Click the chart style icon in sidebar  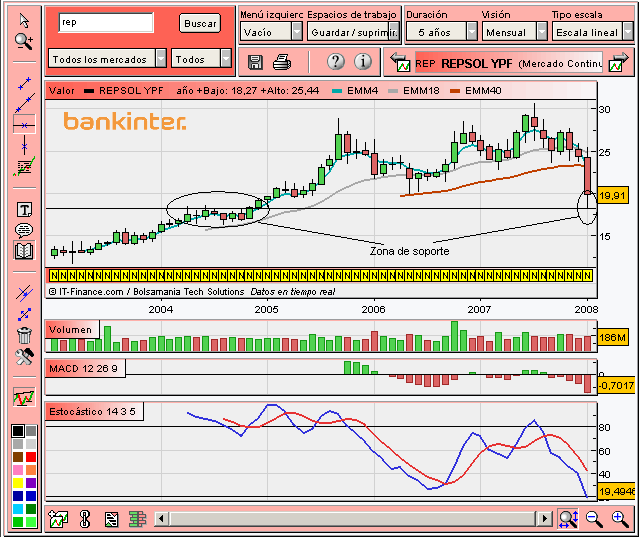coord(24,397)
